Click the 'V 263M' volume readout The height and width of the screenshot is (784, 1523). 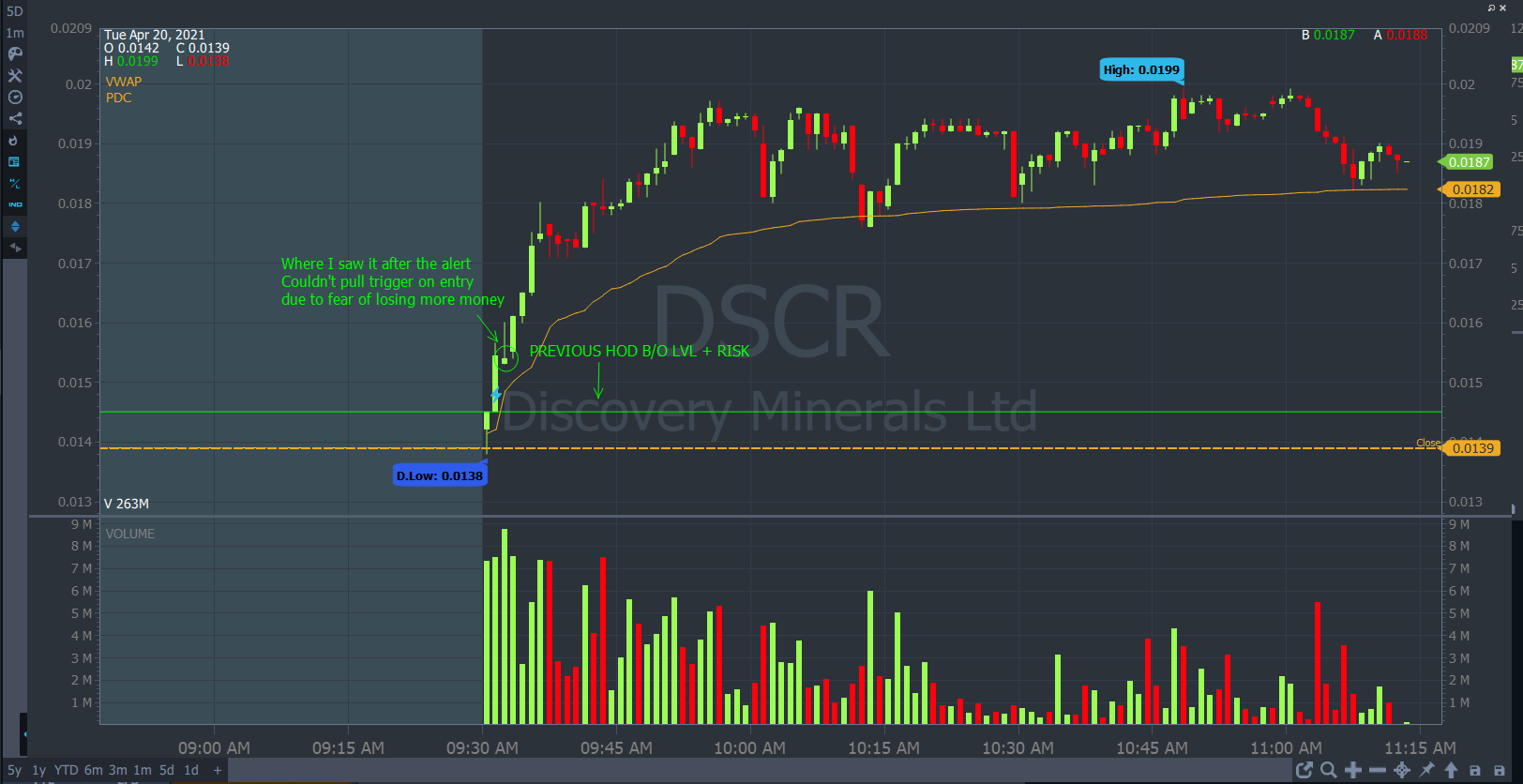pos(127,504)
